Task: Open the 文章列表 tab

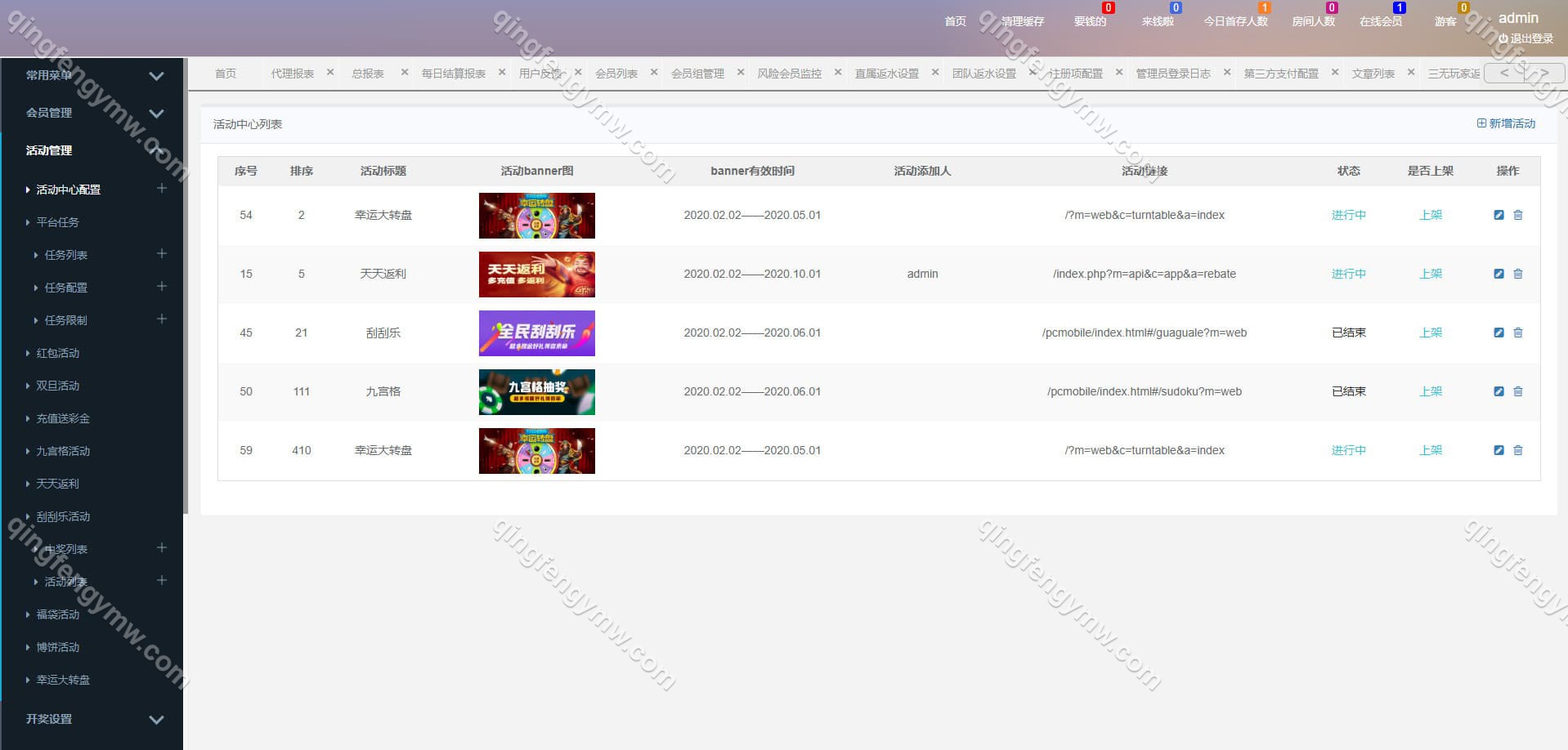Action: (x=1373, y=74)
